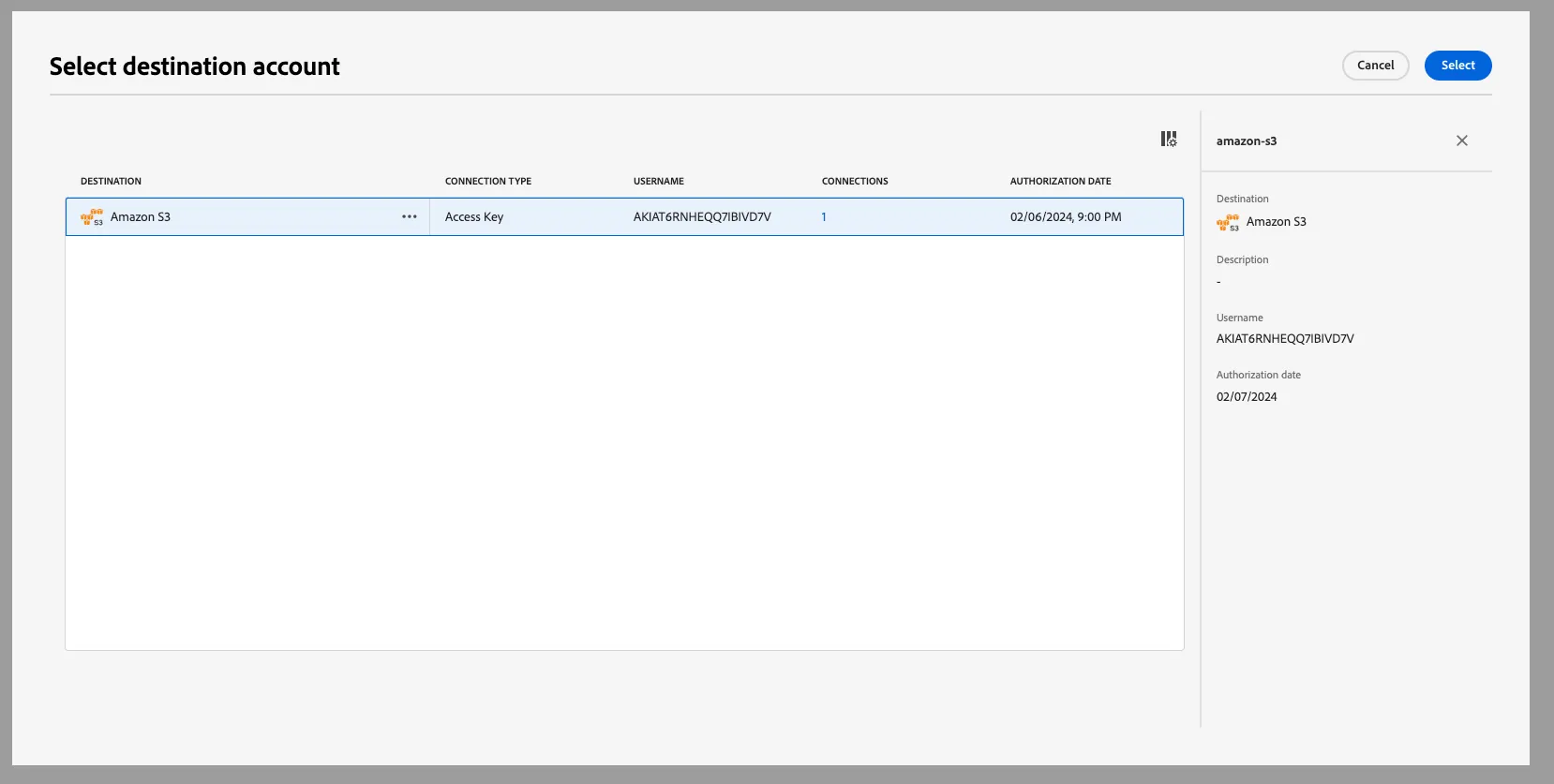Click the Access Key cell
1554x784 pixels.
[x=474, y=217]
